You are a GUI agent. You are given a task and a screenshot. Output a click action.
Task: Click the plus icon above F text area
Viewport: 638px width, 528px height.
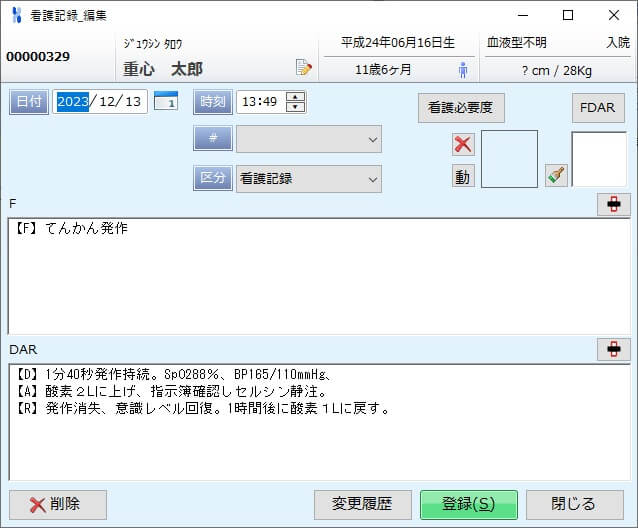coord(614,204)
